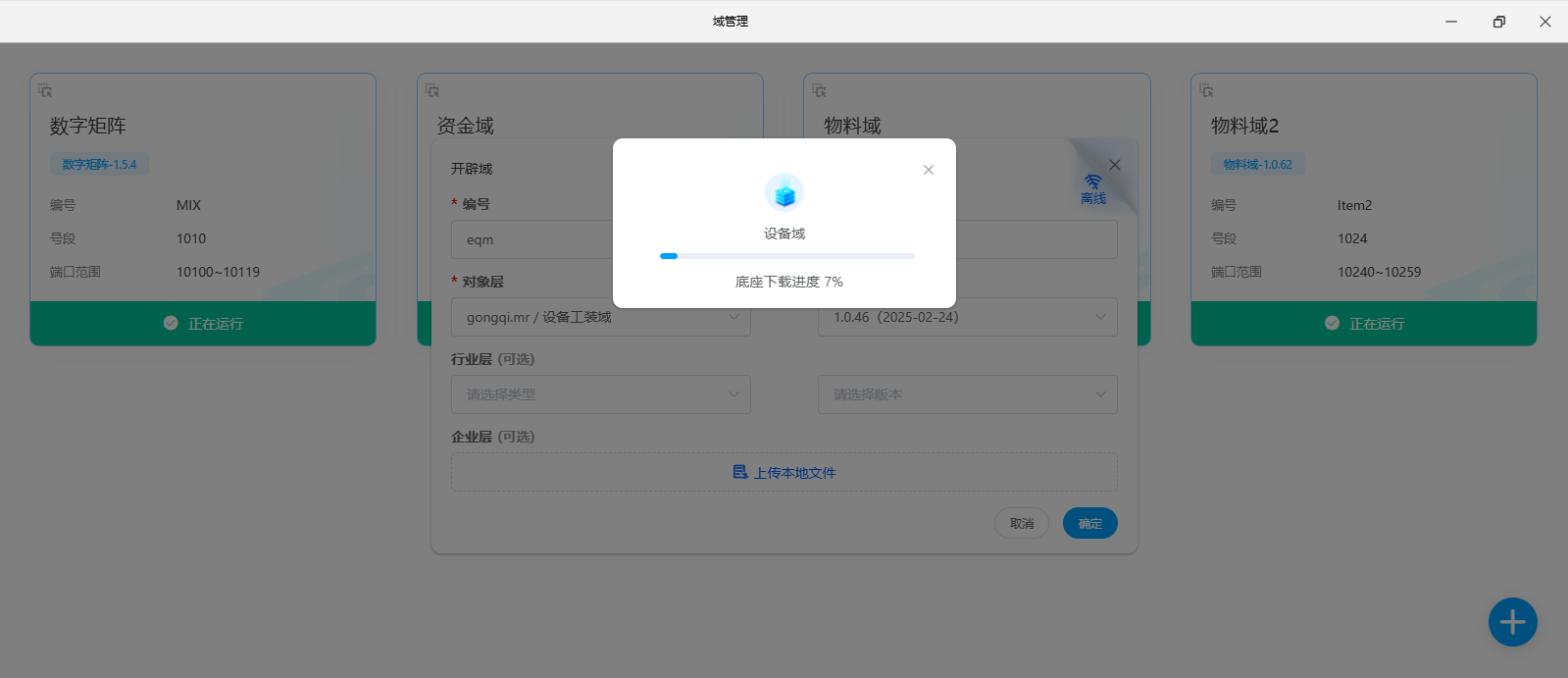Click the download progress bar

click(x=786, y=256)
